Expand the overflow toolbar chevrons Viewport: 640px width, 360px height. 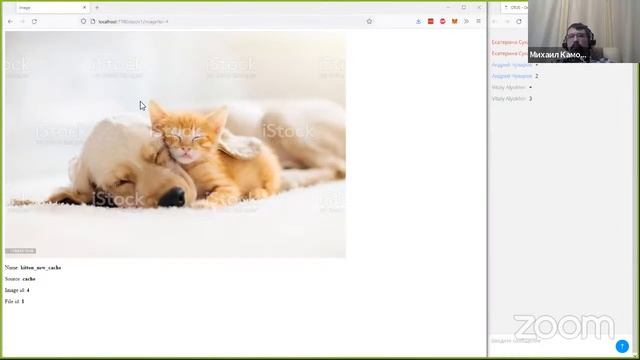coord(466,21)
